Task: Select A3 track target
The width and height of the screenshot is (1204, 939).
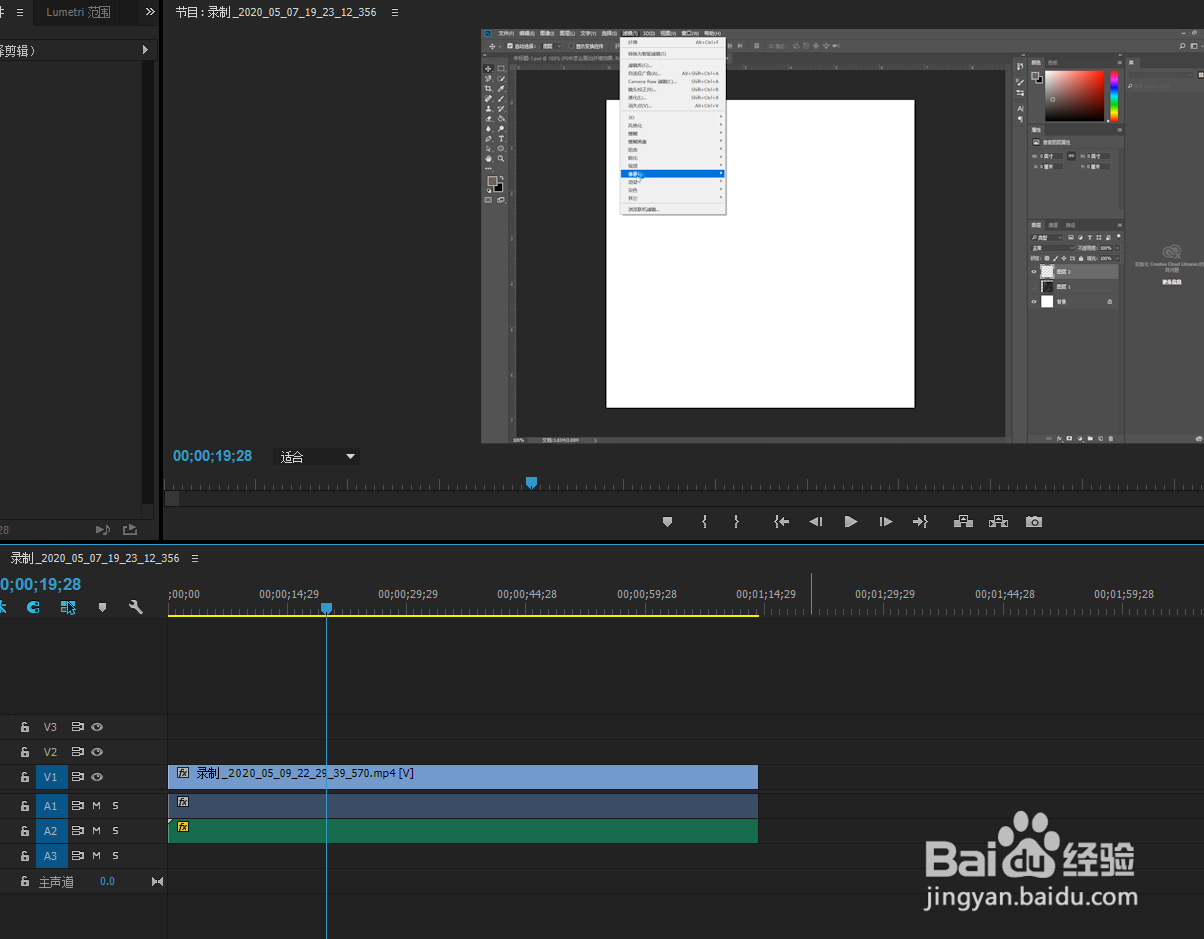Action: coord(51,856)
